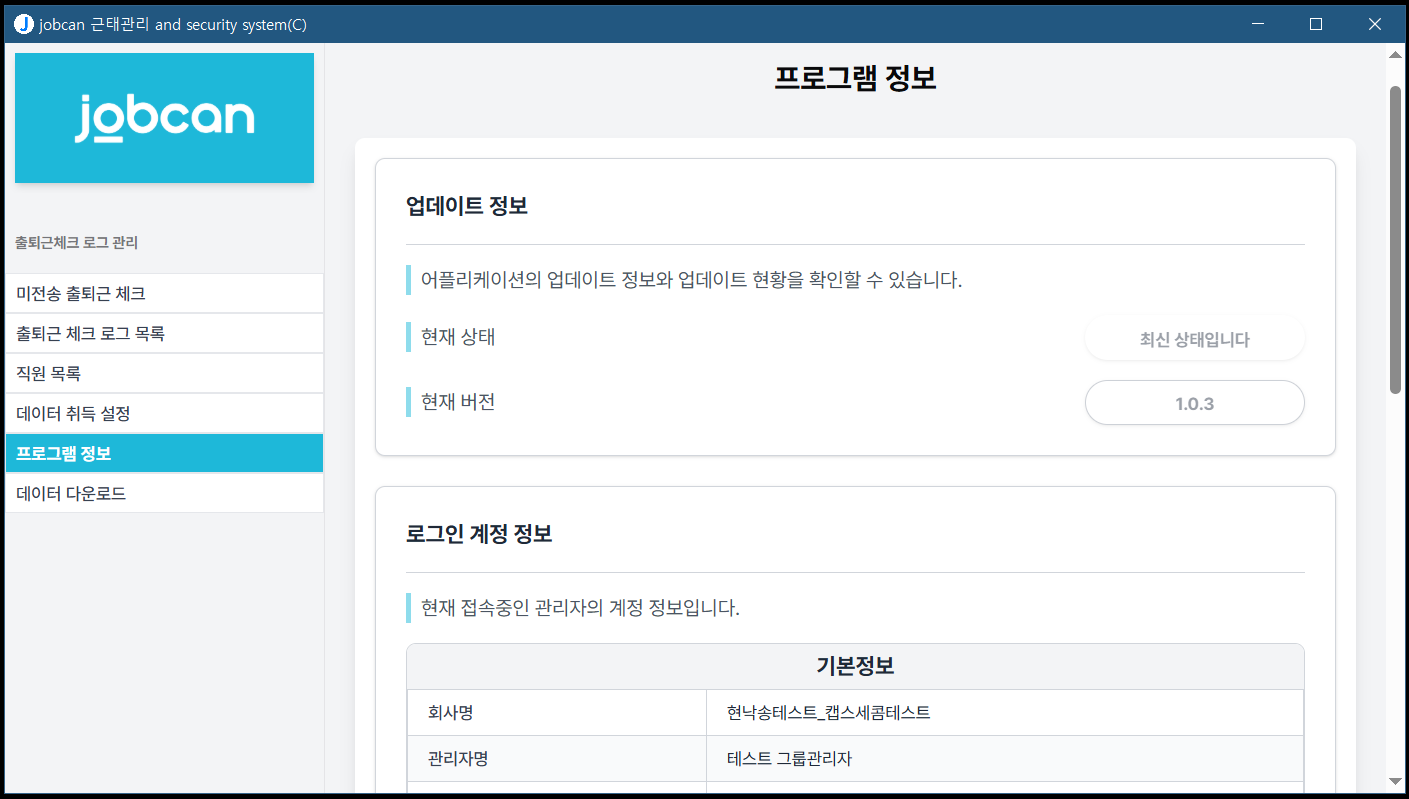Click the Jobcan app icon in title bar
This screenshot has height=799, width=1409.
(x=24, y=24)
